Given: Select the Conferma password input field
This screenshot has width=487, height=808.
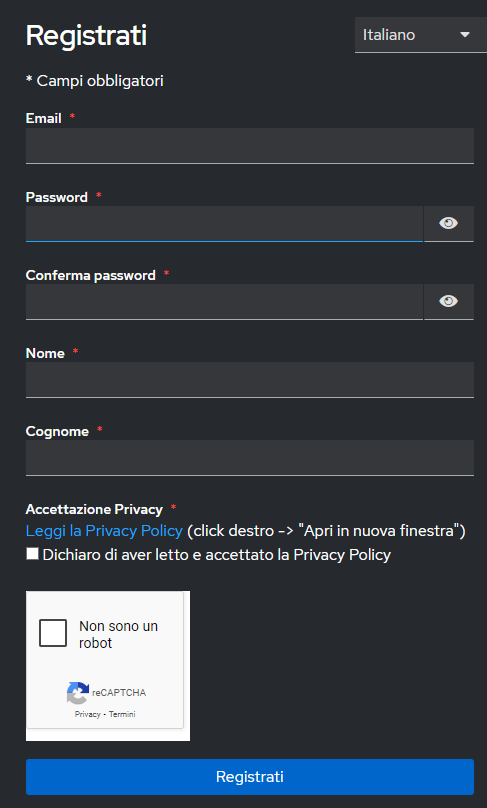Looking at the screenshot, I should pyautogui.click(x=224, y=301).
